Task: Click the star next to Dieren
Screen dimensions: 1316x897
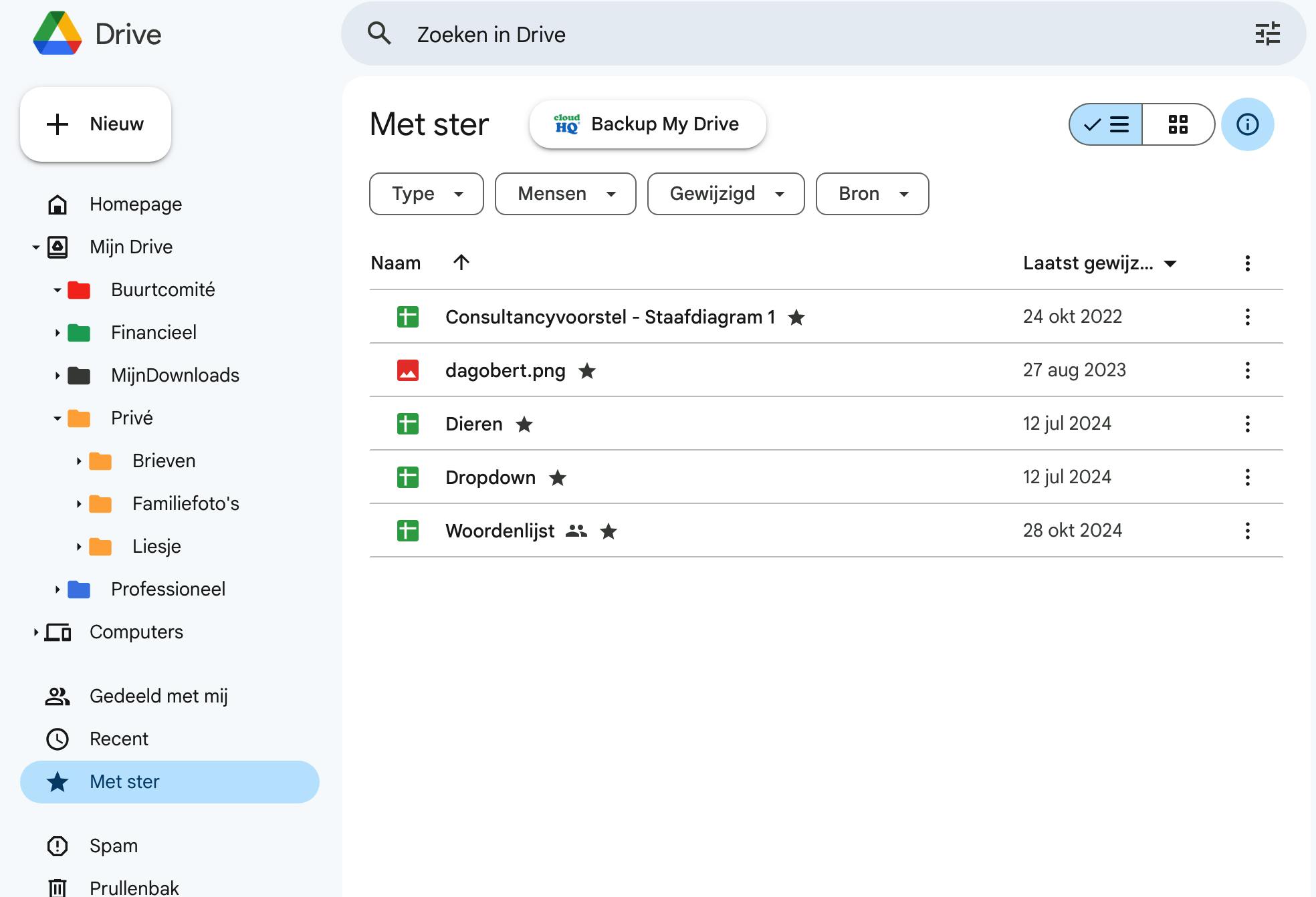Action: coord(524,424)
